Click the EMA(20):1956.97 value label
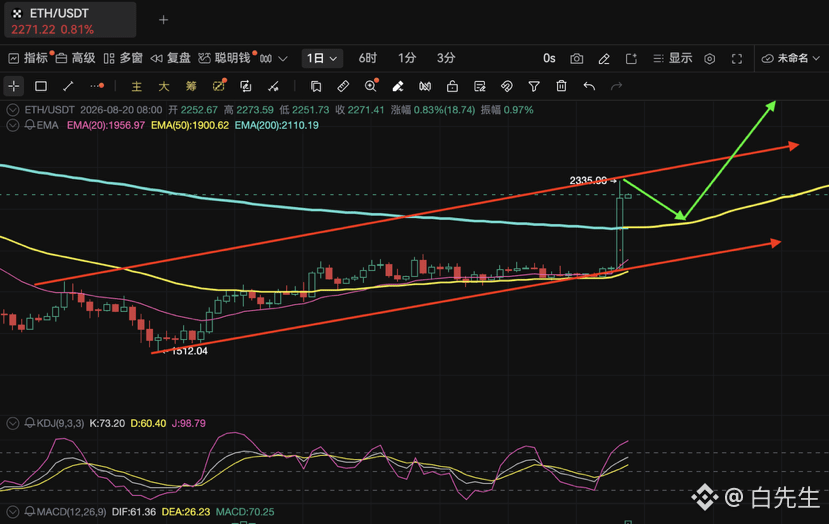The width and height of the screenshot is (829, 524). (106, 125)
